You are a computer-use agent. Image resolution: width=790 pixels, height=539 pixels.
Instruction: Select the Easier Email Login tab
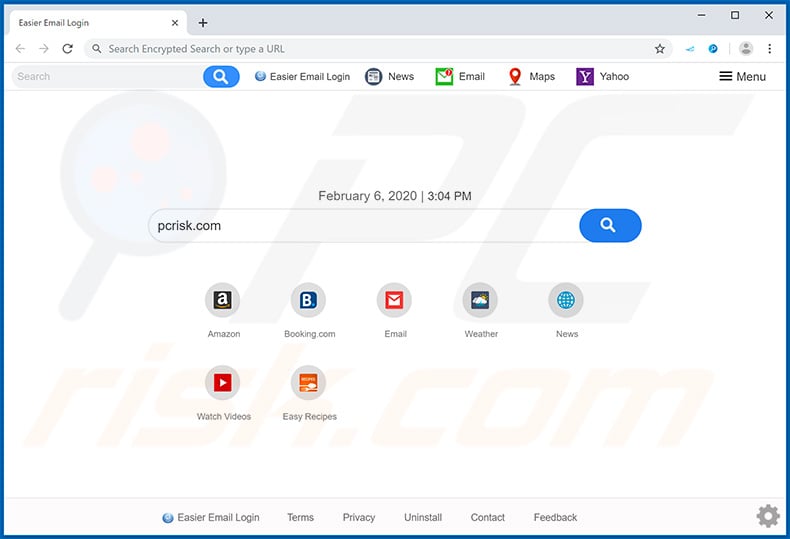(98, 23)
